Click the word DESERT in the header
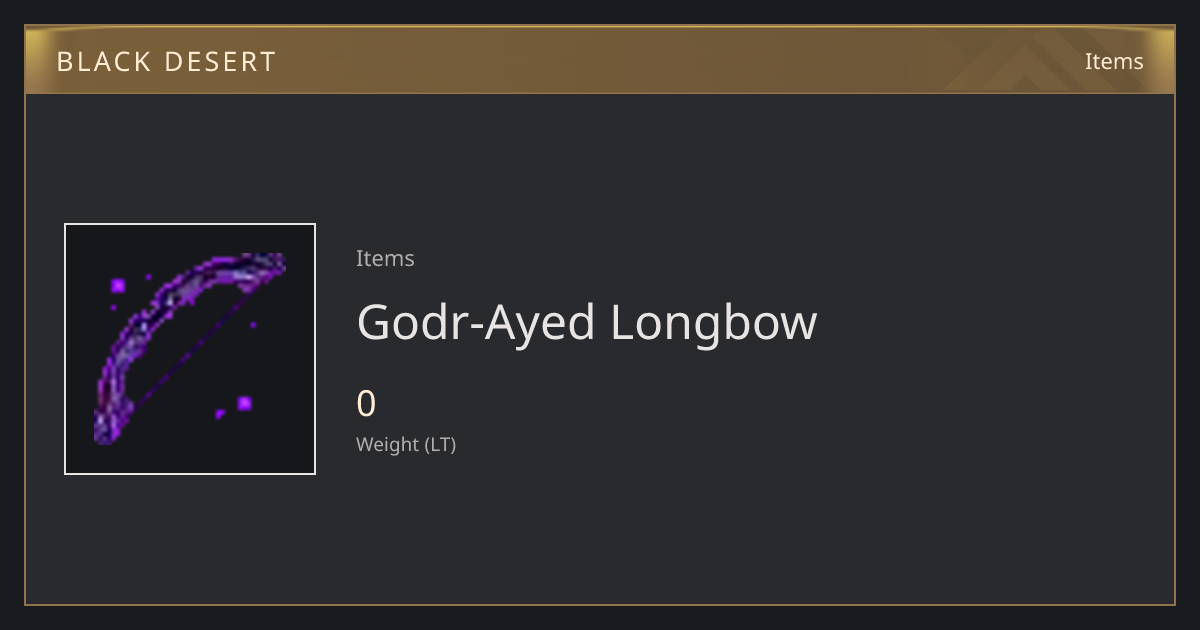 point(220,62)
